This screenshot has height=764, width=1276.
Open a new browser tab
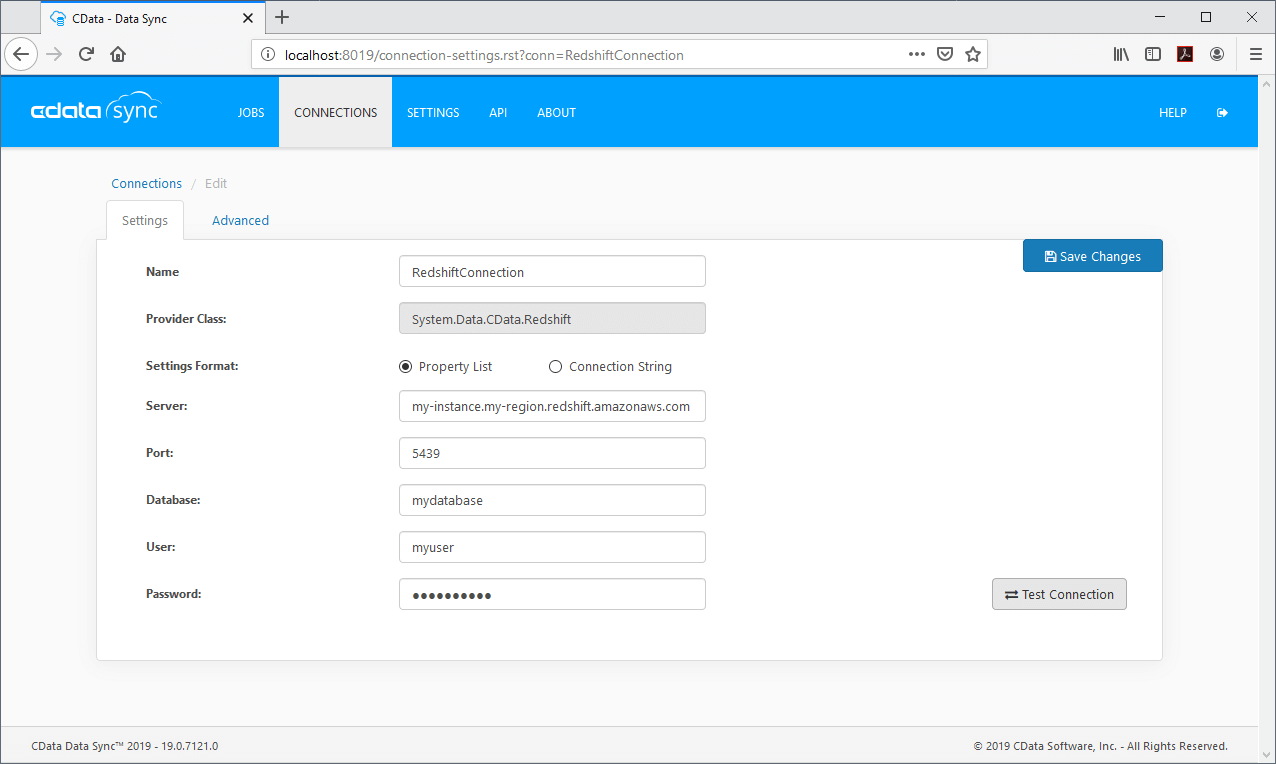[x=282, y=17]
